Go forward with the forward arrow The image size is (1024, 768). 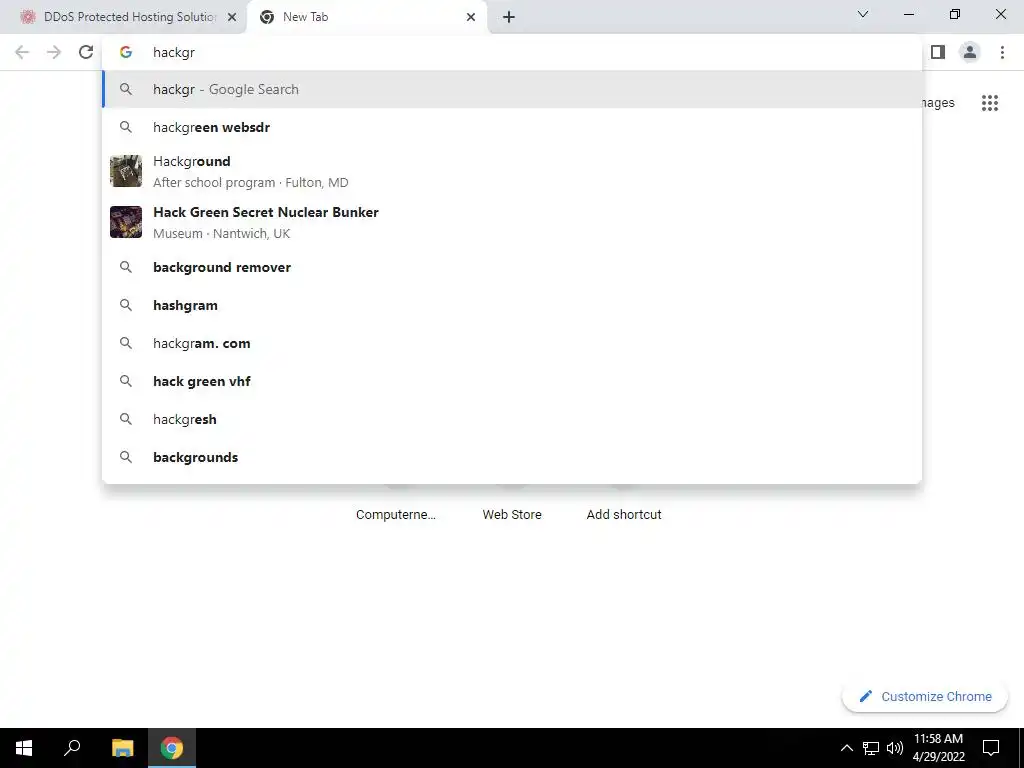(x=54, y=52)
